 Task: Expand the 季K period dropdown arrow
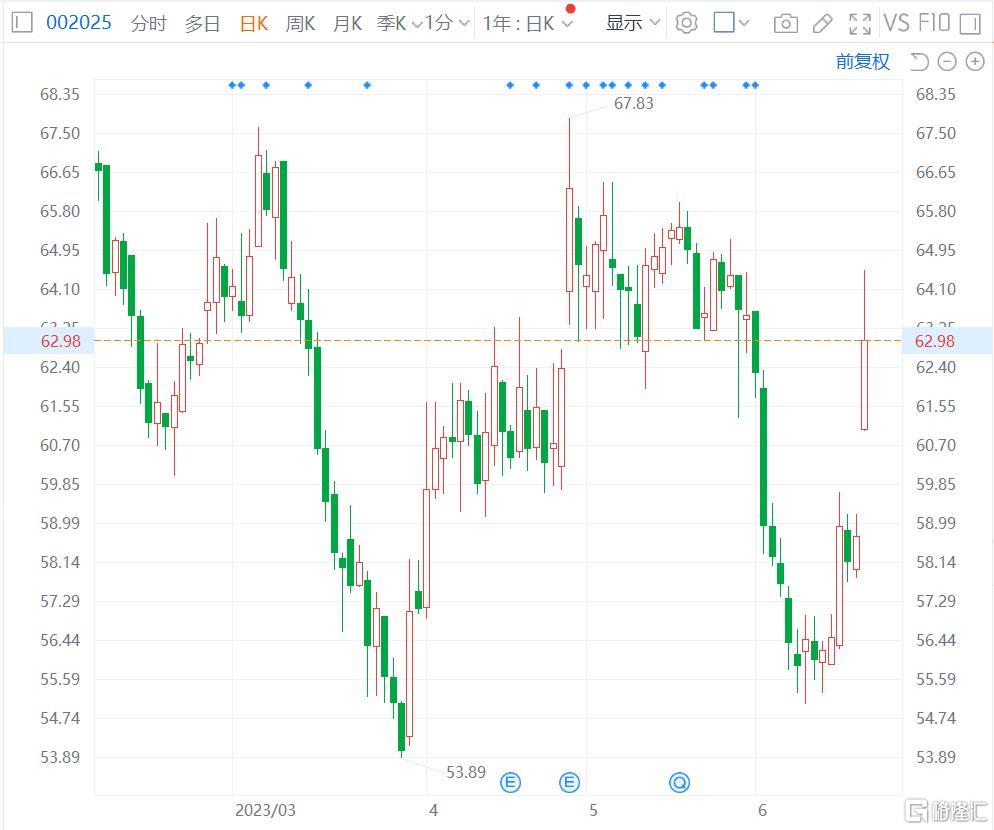click(416, 23)
